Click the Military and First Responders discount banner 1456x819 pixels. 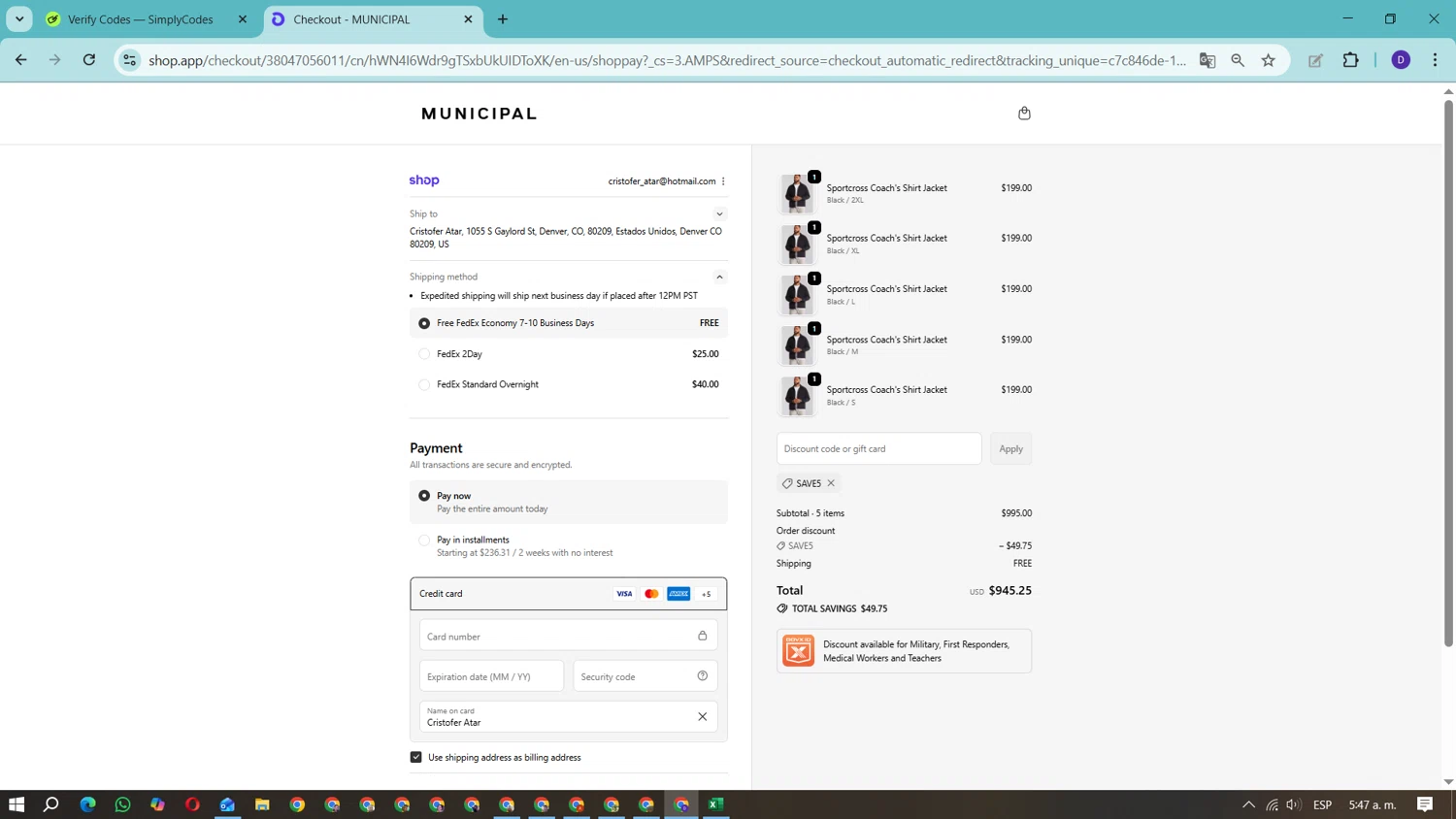(904, 650)
